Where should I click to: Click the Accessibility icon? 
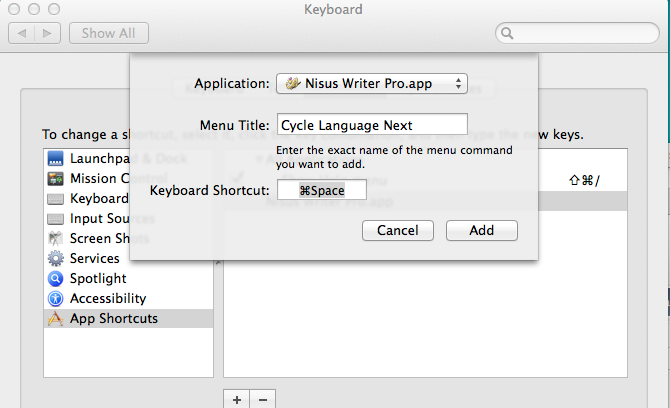pos(56,299)
